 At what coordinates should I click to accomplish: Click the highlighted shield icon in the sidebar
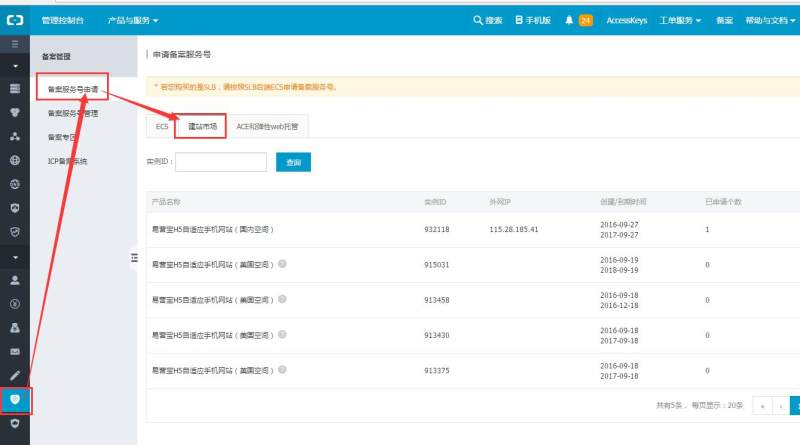pos(15,400)
